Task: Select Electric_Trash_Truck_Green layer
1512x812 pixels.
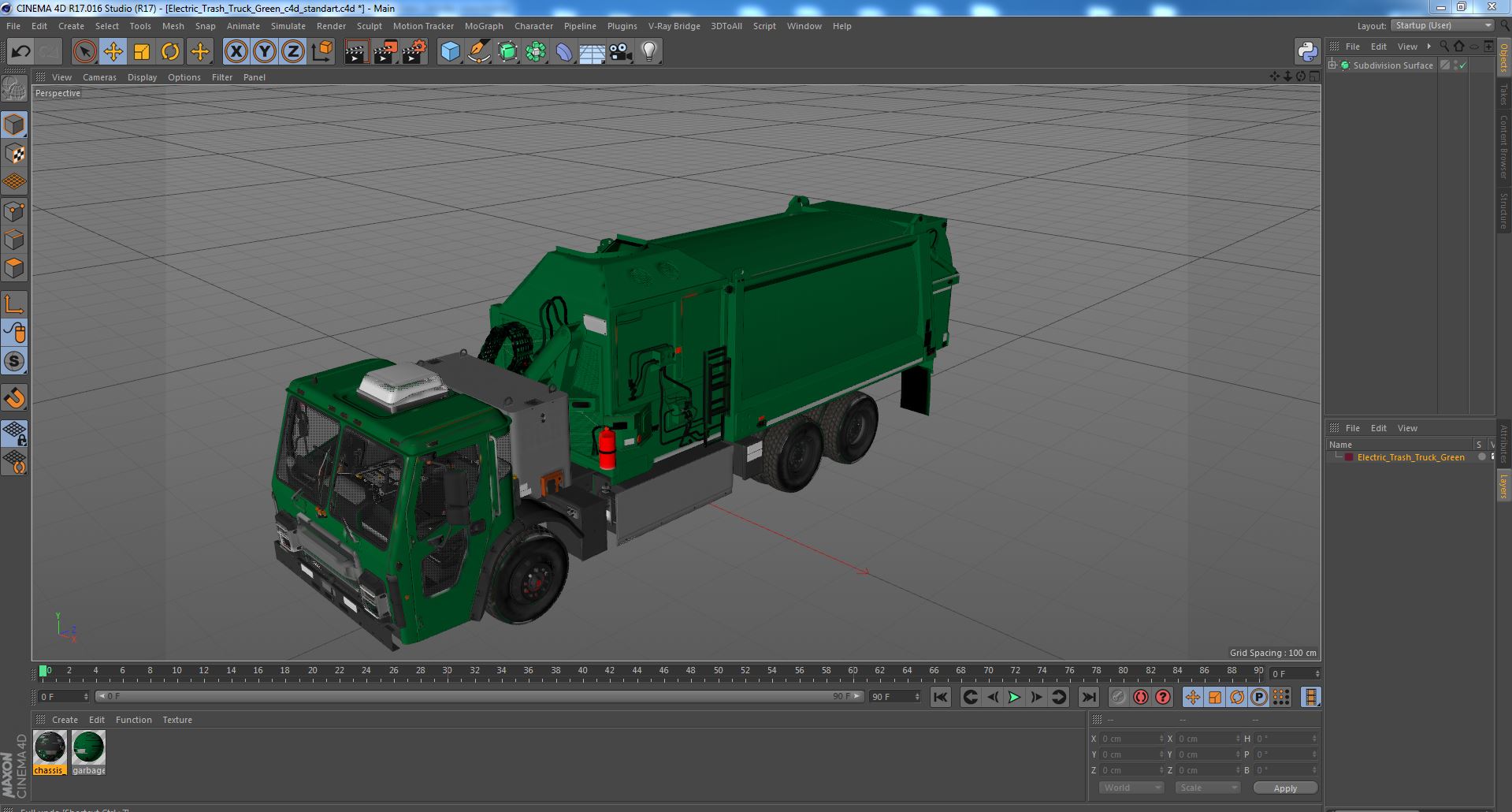Action: click(1410, 457)
